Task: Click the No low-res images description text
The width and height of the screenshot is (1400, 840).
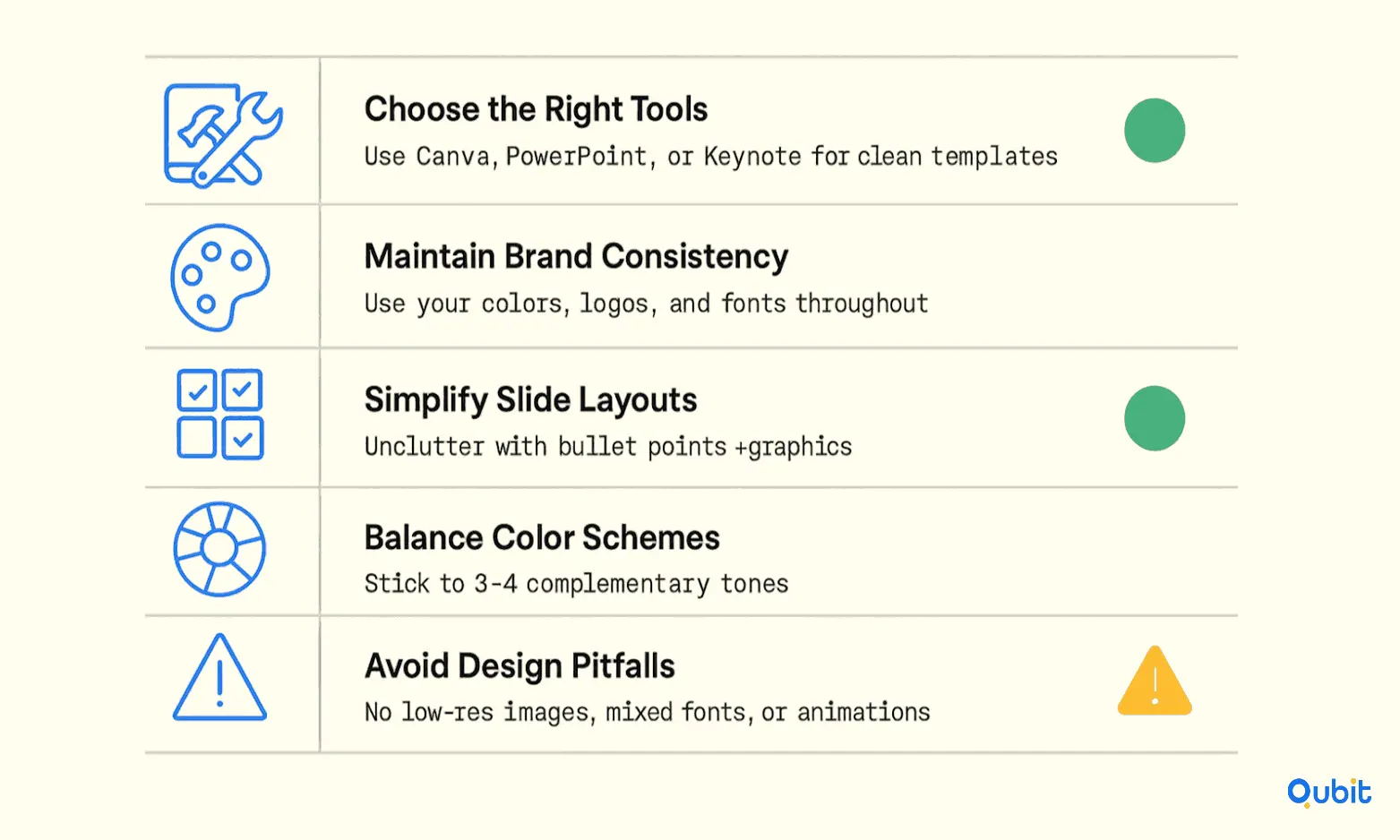Action: point(647,713)
